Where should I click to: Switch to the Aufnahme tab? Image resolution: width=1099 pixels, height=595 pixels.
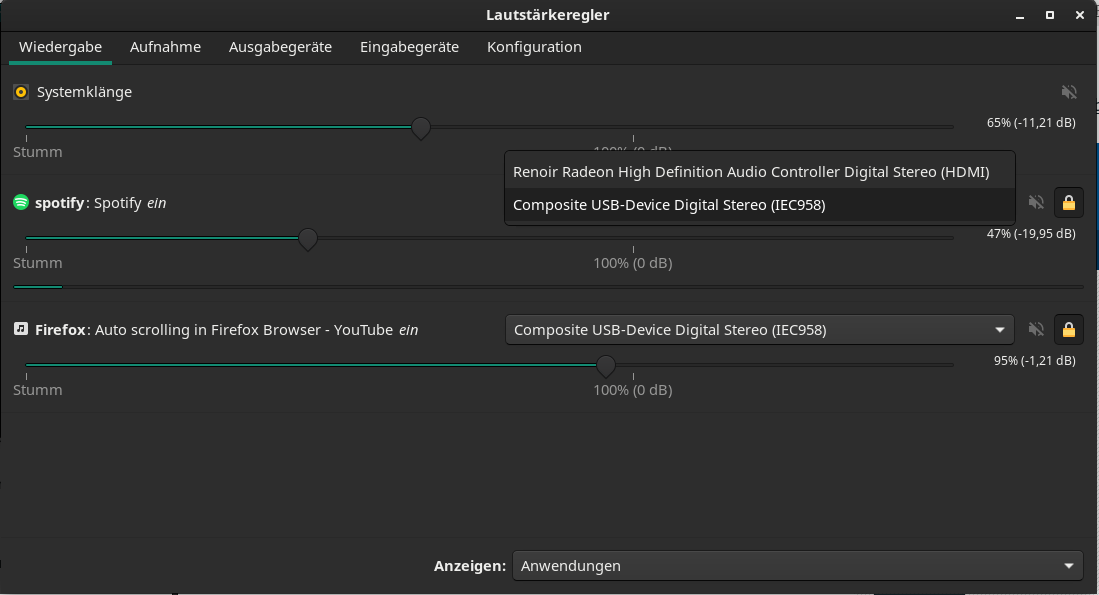(165, 47)
